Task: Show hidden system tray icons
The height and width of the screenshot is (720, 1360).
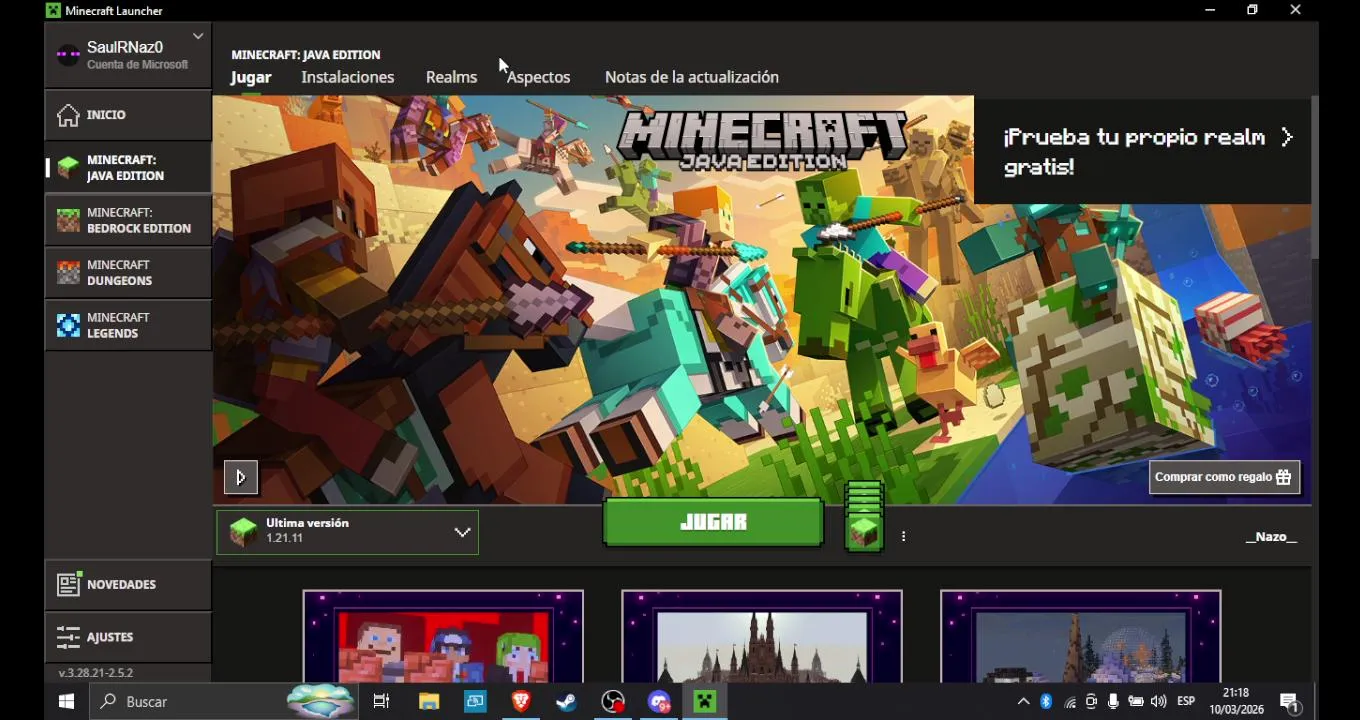Action: click(1023, 702)
